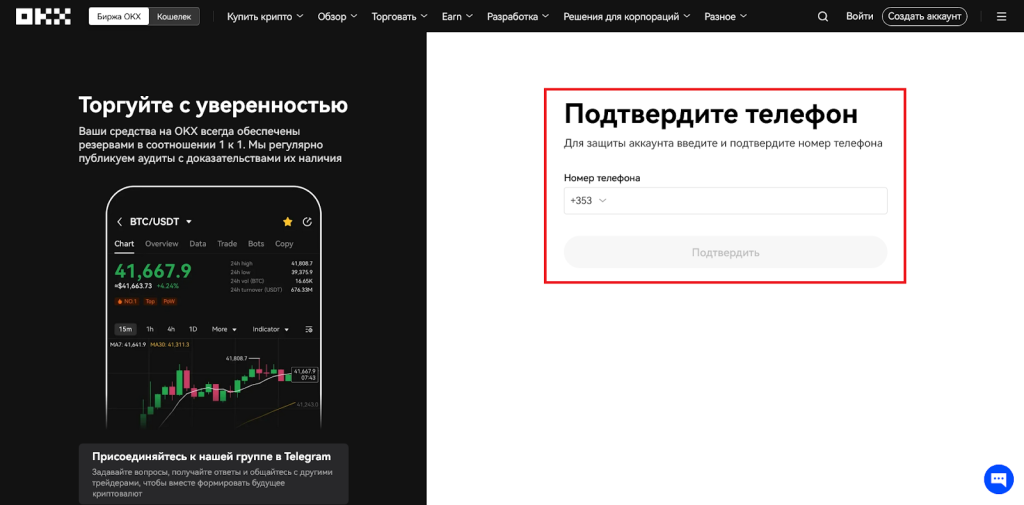
Task: Switch to Биржа OKX toggle
Action: point(118,16)
